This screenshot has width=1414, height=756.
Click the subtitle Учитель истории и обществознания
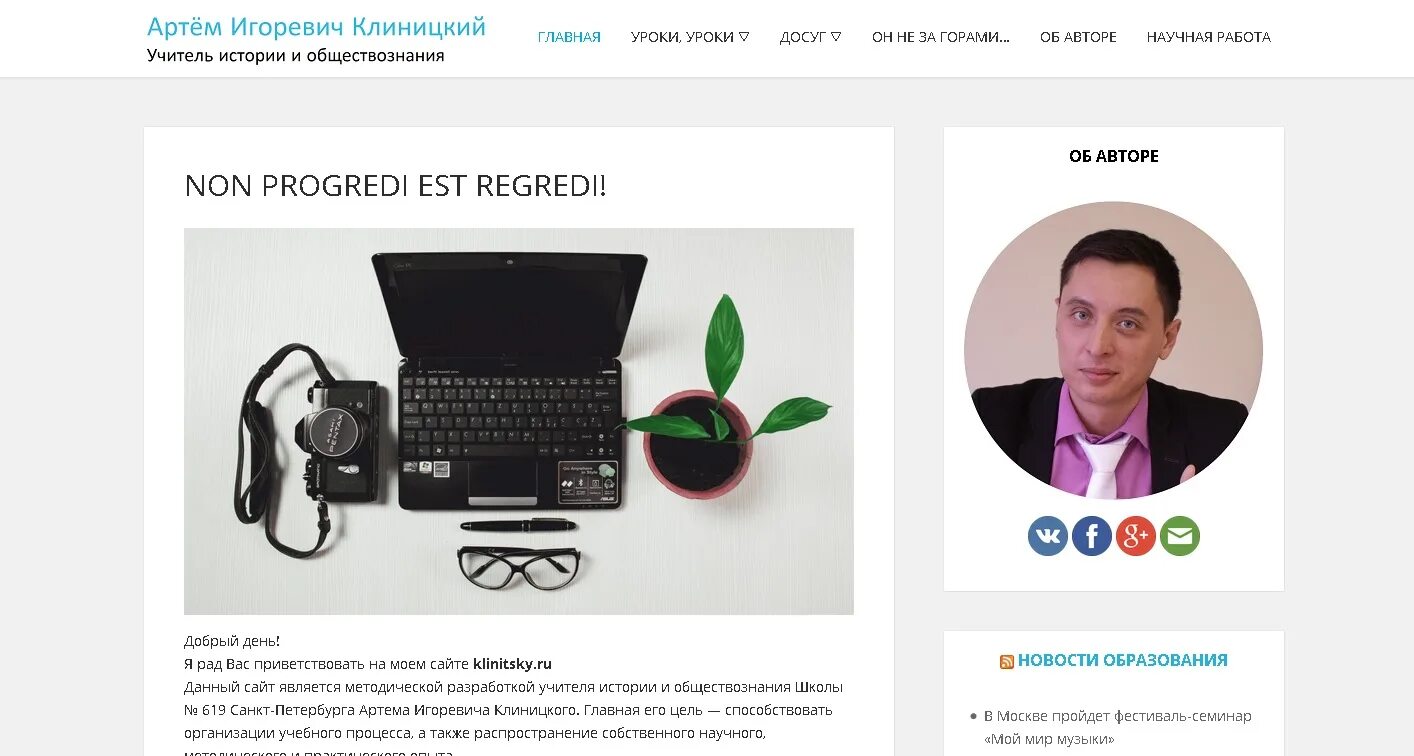pos(296,56)
